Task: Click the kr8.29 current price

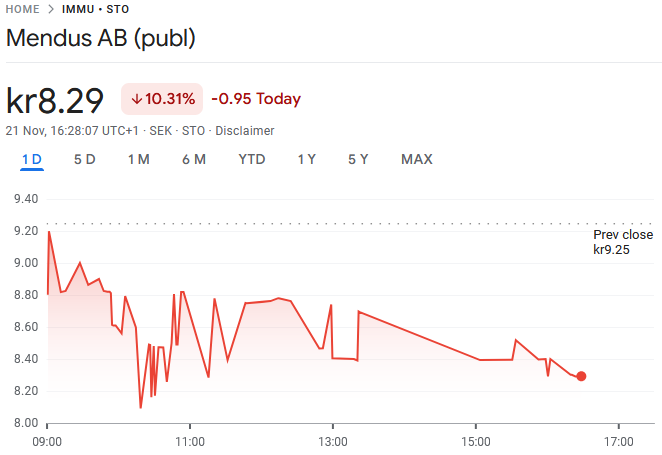Action: click(x=56, y=101)
